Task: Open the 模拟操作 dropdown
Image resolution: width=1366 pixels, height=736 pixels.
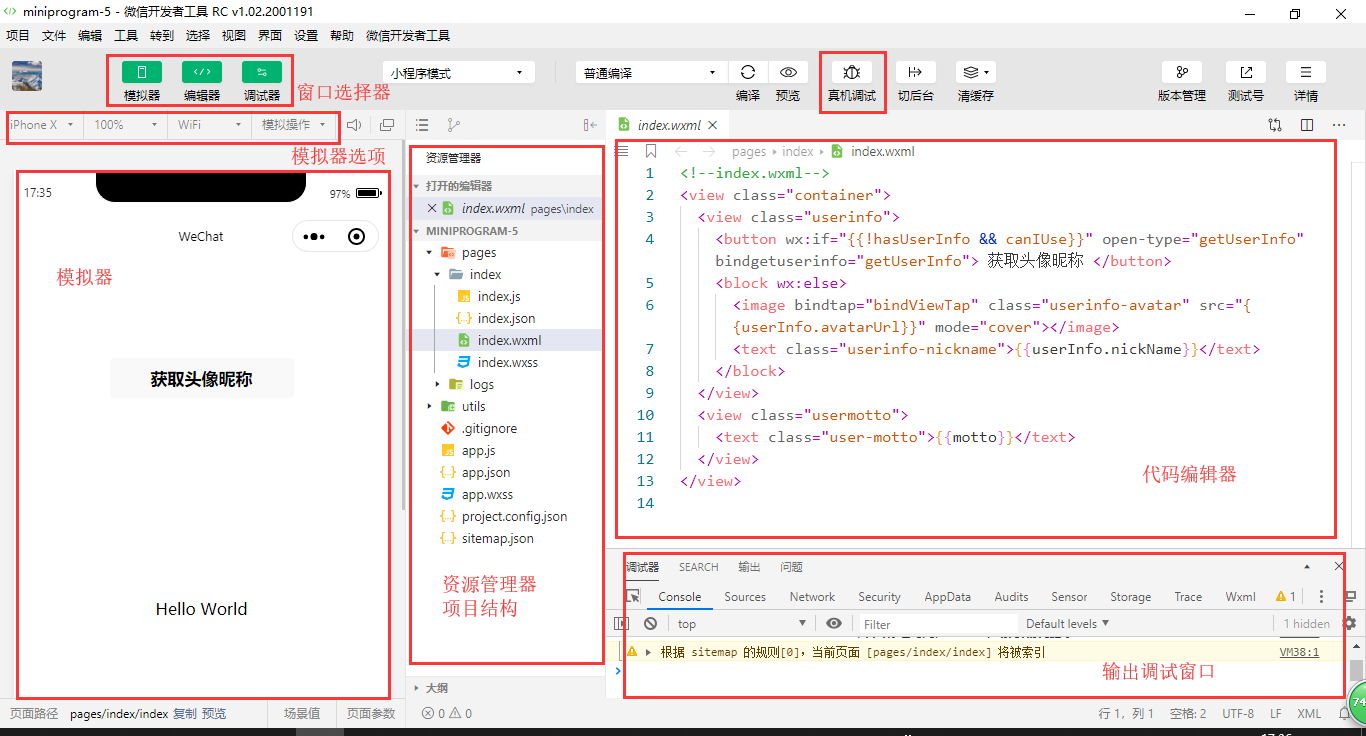Action: pos(294,125)
